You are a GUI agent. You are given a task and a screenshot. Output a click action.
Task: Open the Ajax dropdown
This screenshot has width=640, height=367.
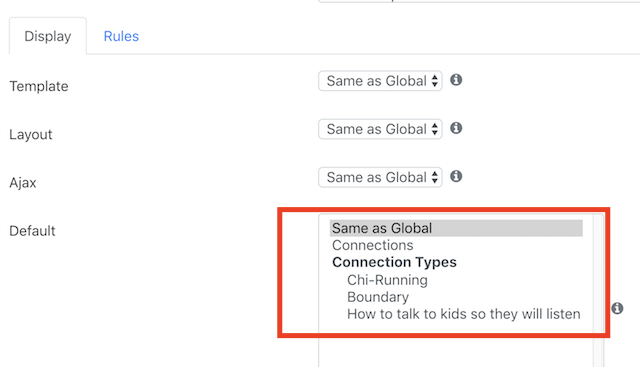pos(380,177)
